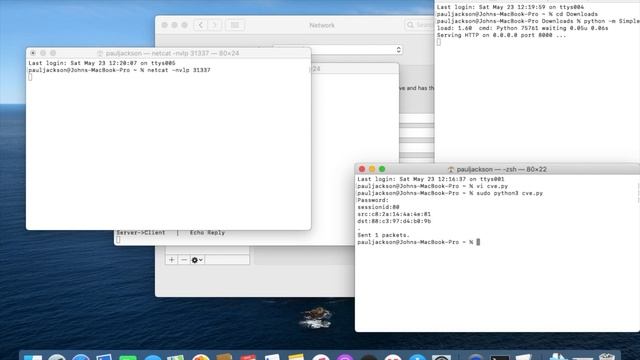The height and width of the screenshot is (360, 640).
Task: Click the 'vi cve.py' command line
Action: click(x=433, y=186)
